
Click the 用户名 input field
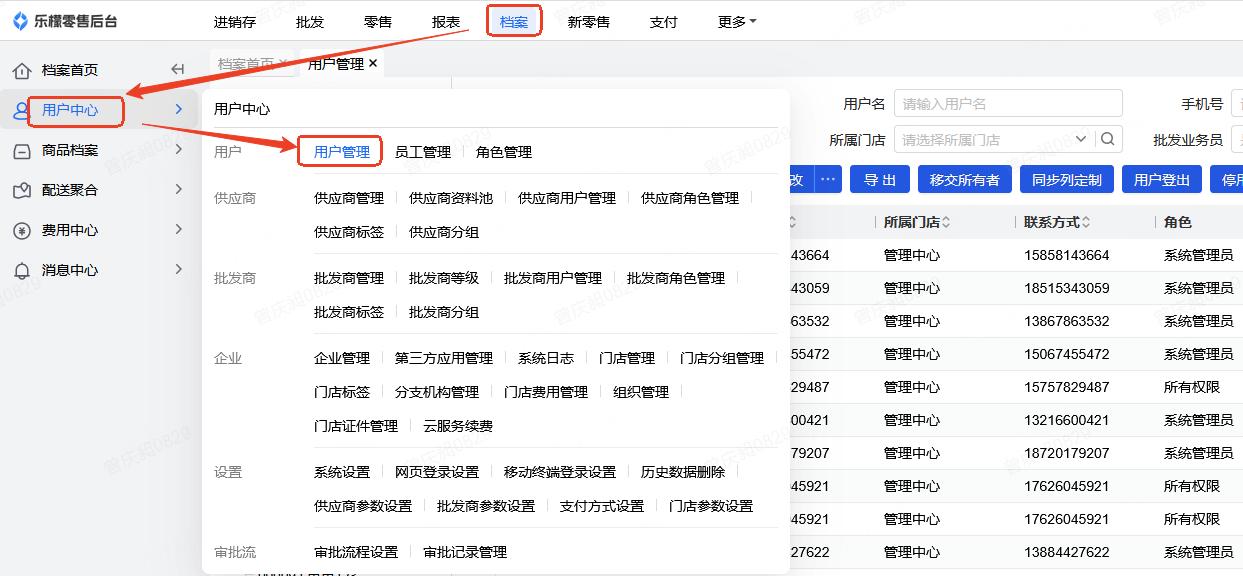(x=1008, y=104)
